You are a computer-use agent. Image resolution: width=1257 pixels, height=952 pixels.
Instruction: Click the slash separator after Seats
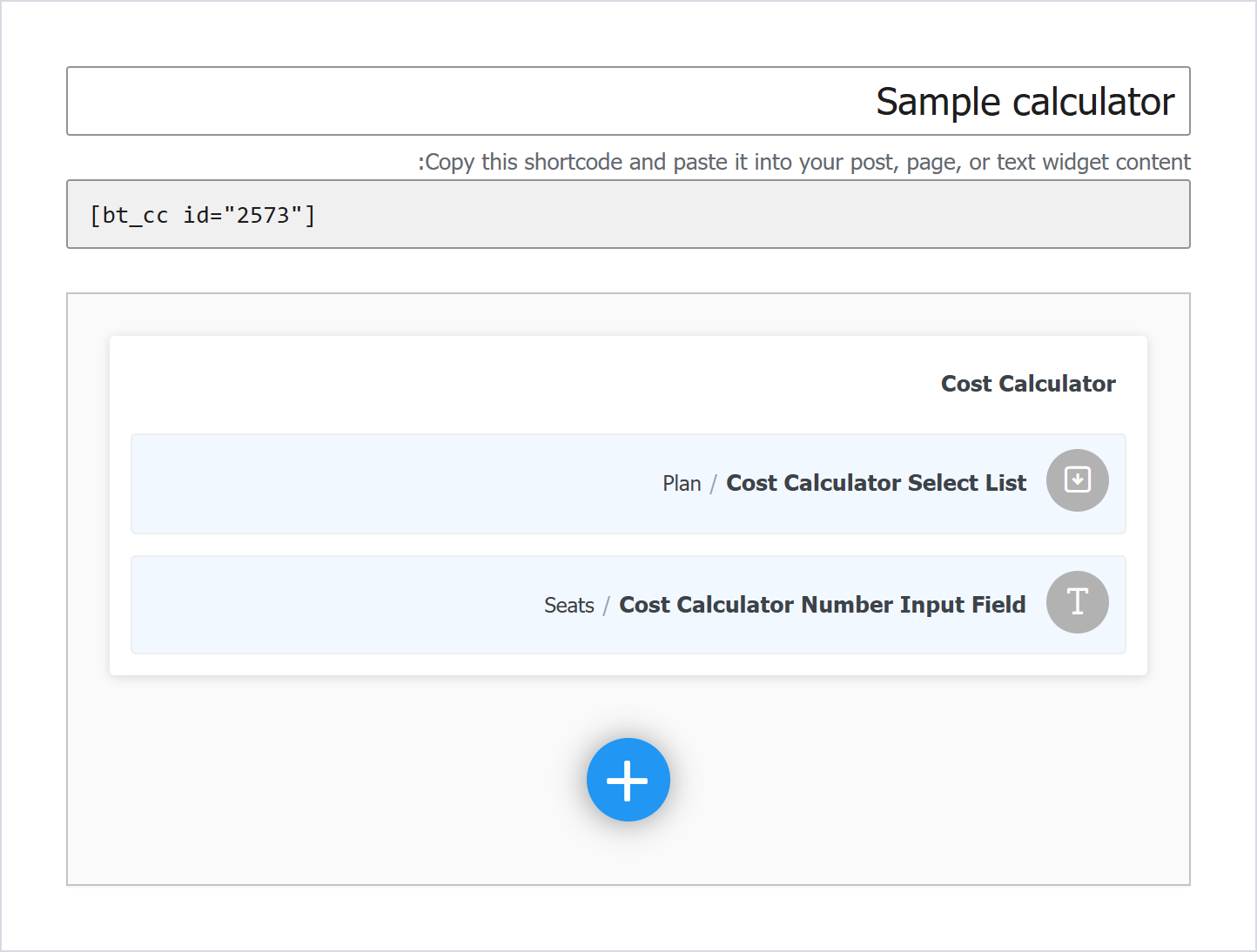[x=607, y=606]
